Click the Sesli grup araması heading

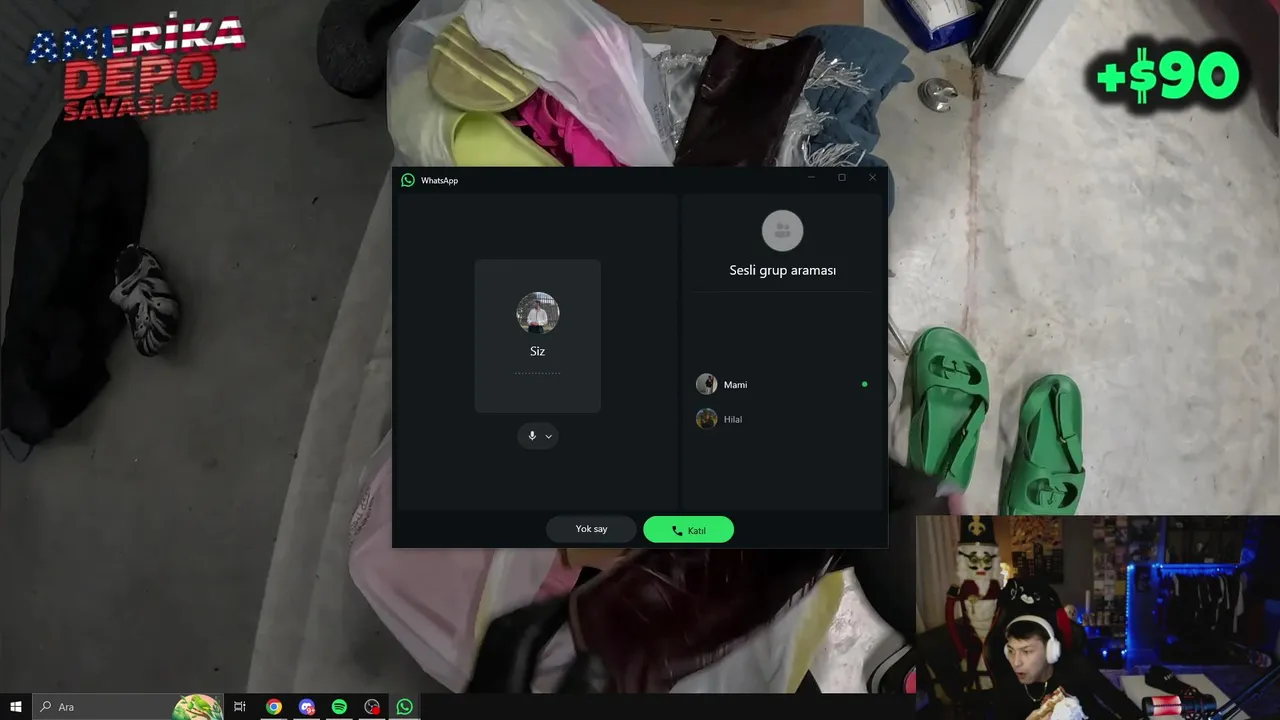coord(782,270)
